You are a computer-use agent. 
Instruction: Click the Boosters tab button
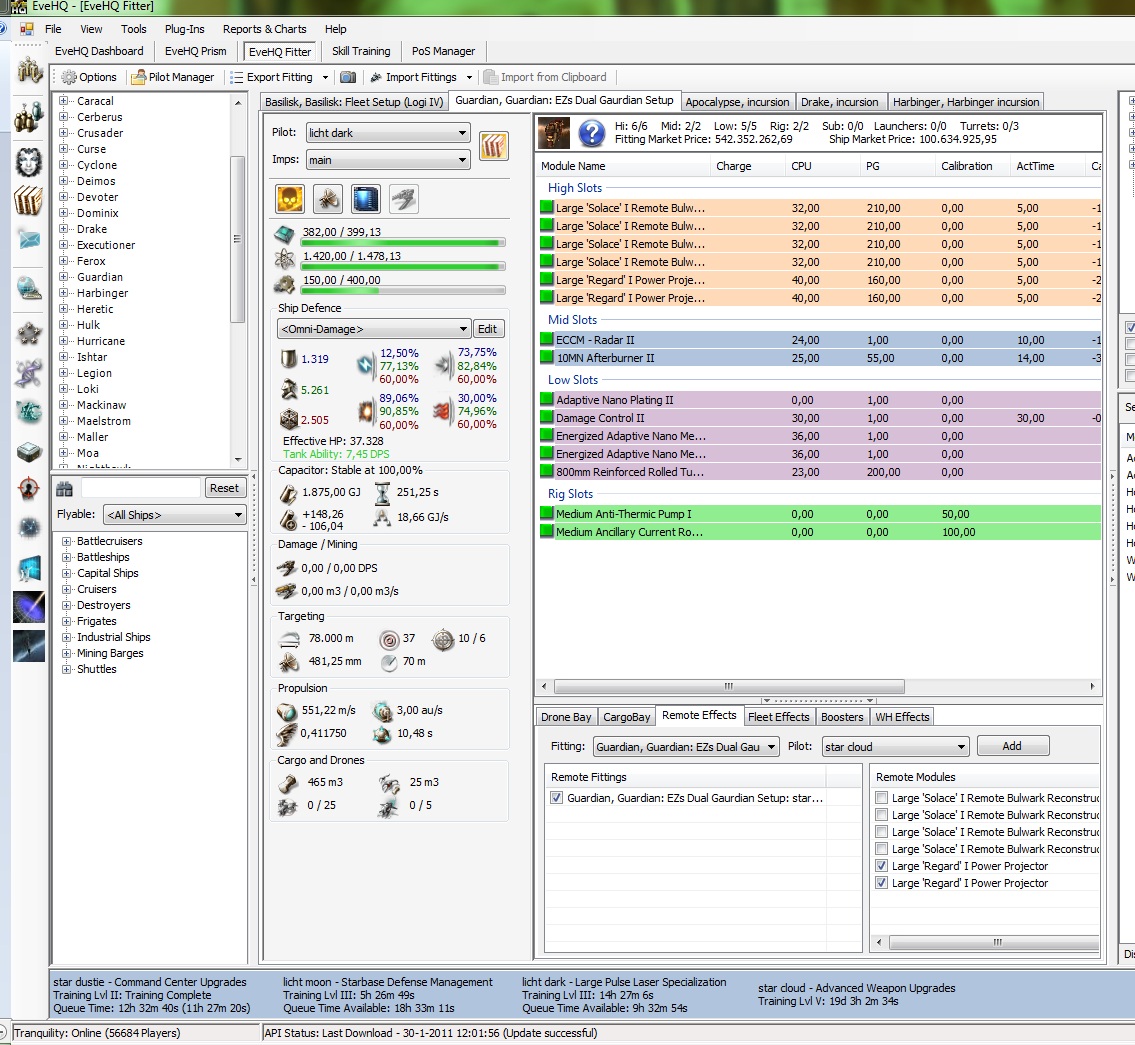(x=842, y=716)
